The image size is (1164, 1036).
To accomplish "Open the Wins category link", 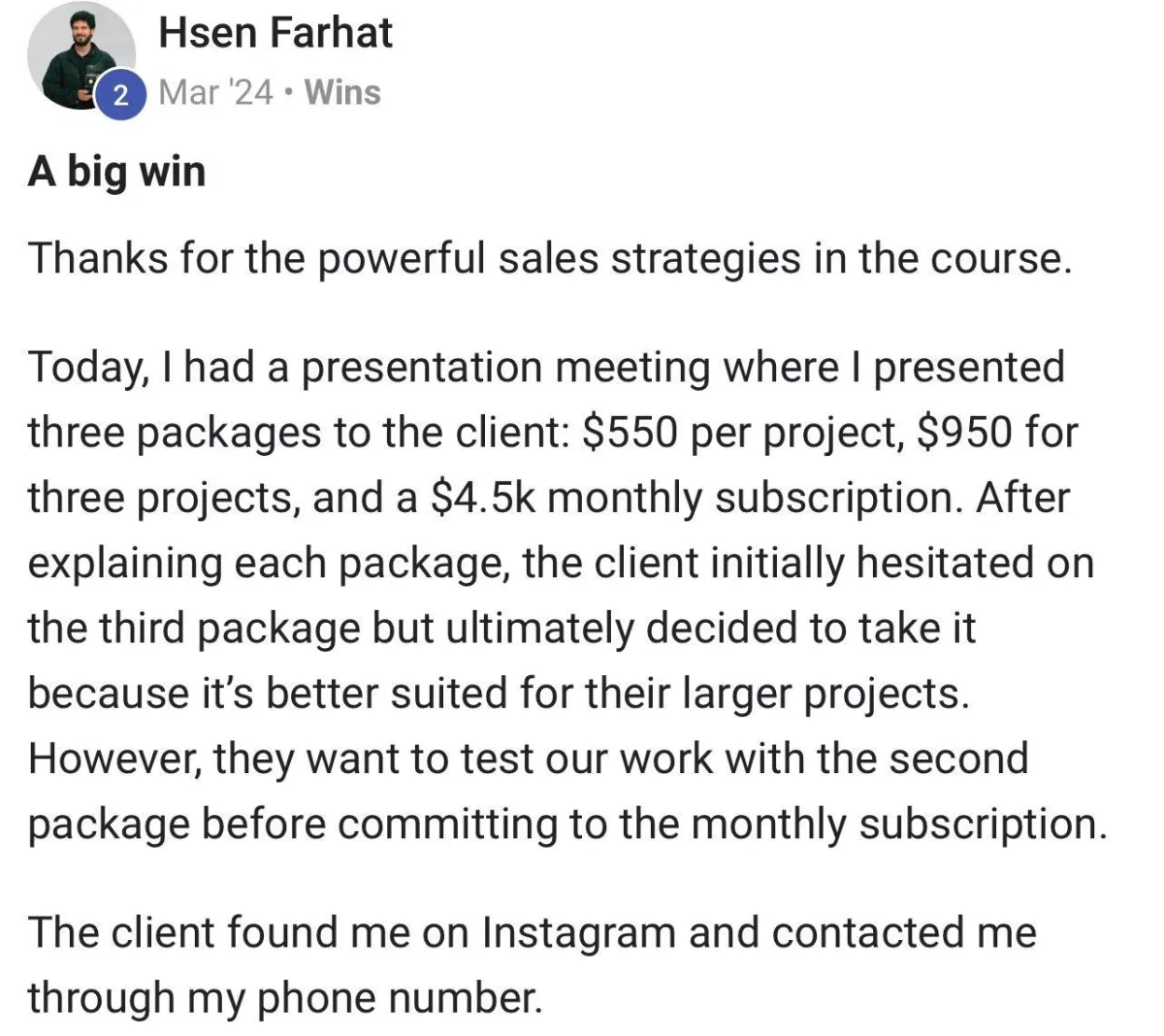I will [x=342, y=93].
